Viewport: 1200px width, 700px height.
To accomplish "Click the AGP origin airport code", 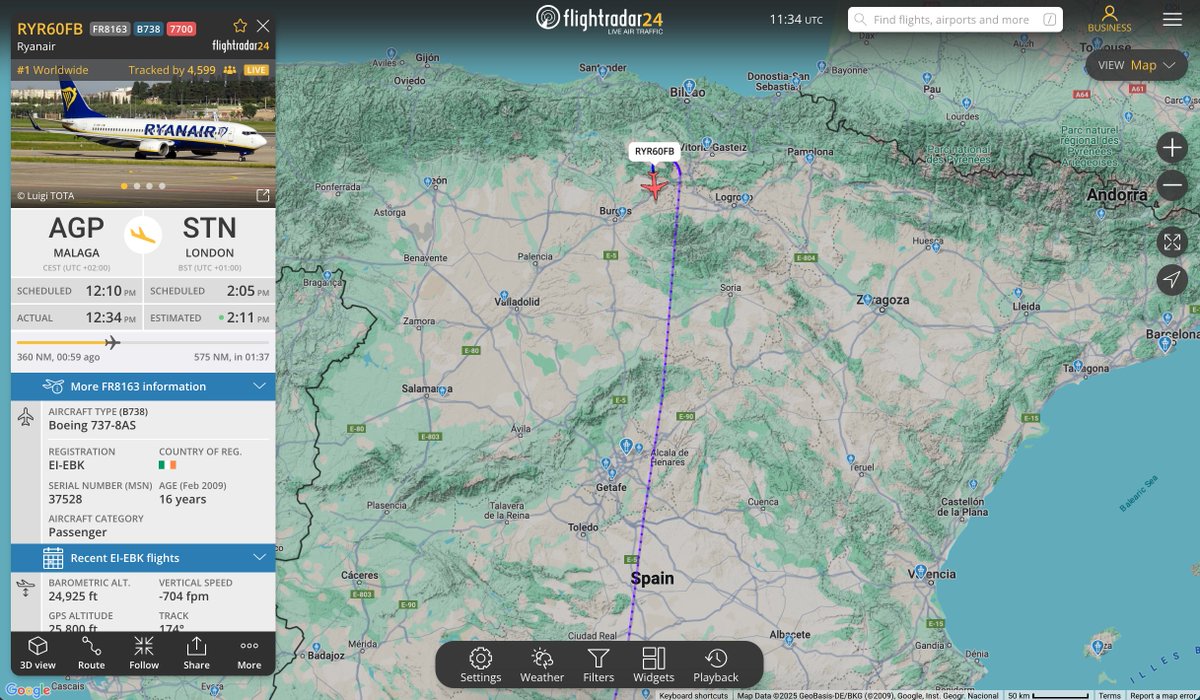I will (76, 228).
